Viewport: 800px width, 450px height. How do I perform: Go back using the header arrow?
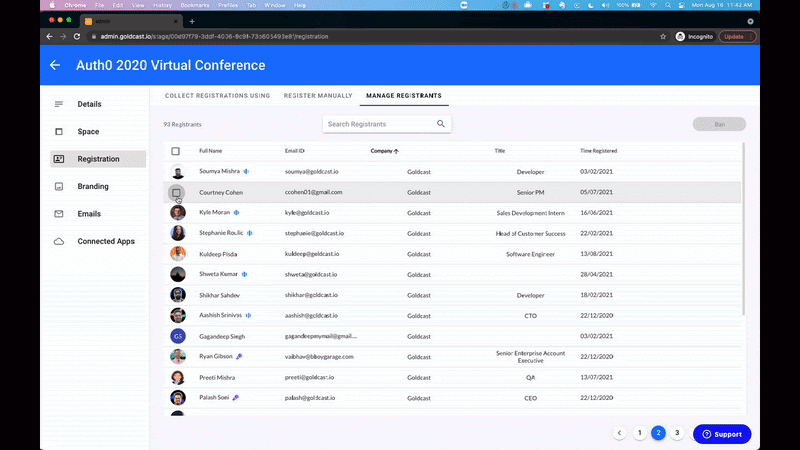click(x=55, y=65)
